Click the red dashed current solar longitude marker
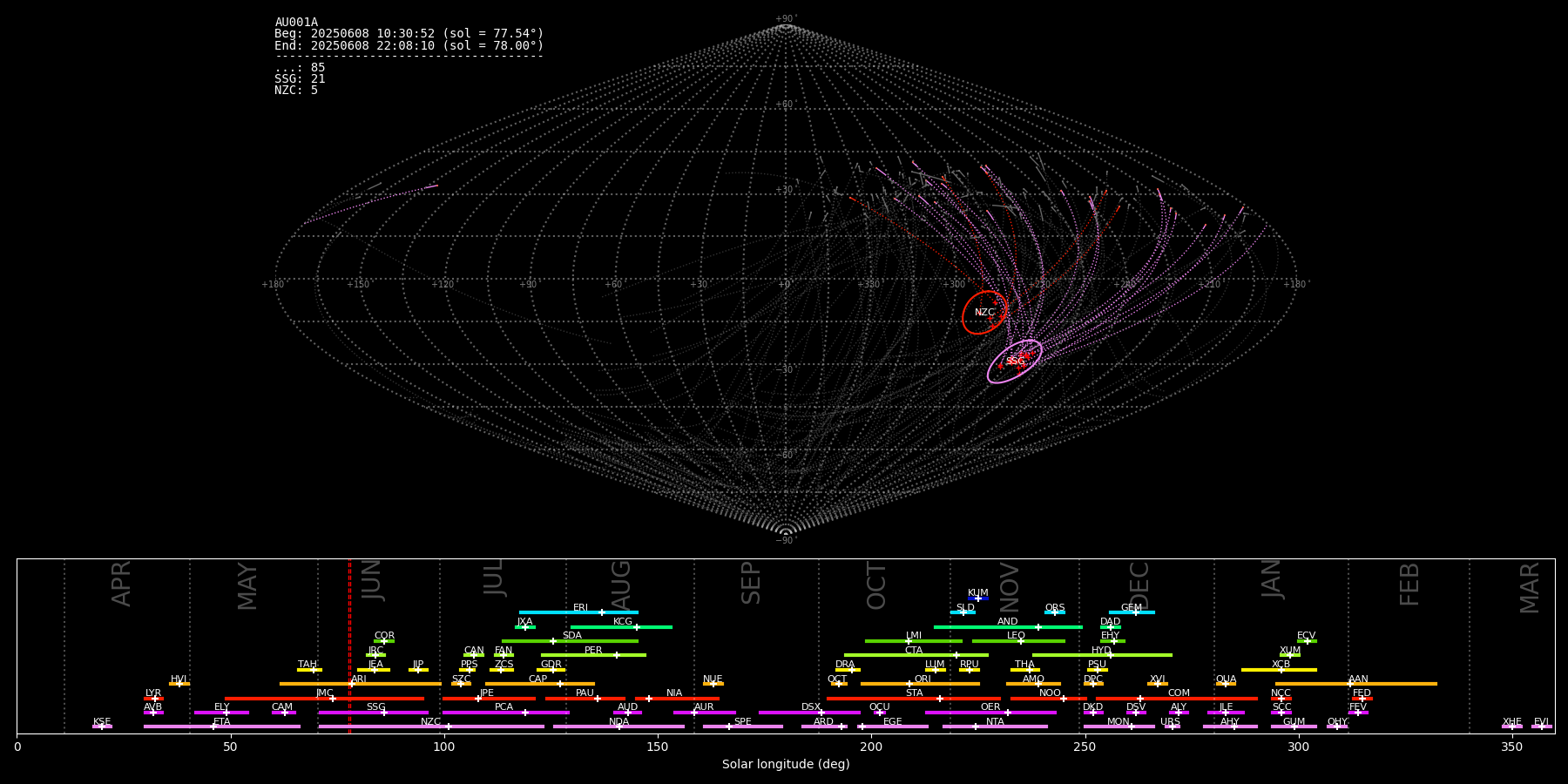This screenshot has height=784, width=1568. click(349, 645)
